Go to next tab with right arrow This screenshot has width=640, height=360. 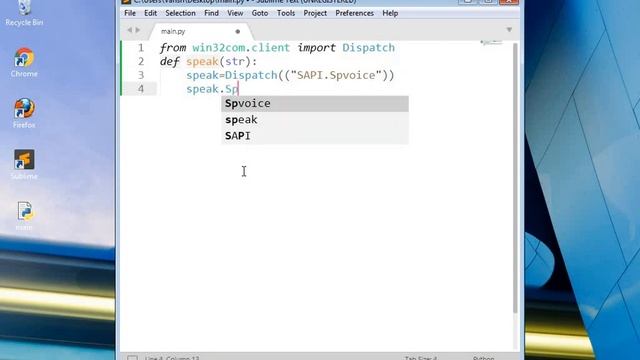pos(138,30)
